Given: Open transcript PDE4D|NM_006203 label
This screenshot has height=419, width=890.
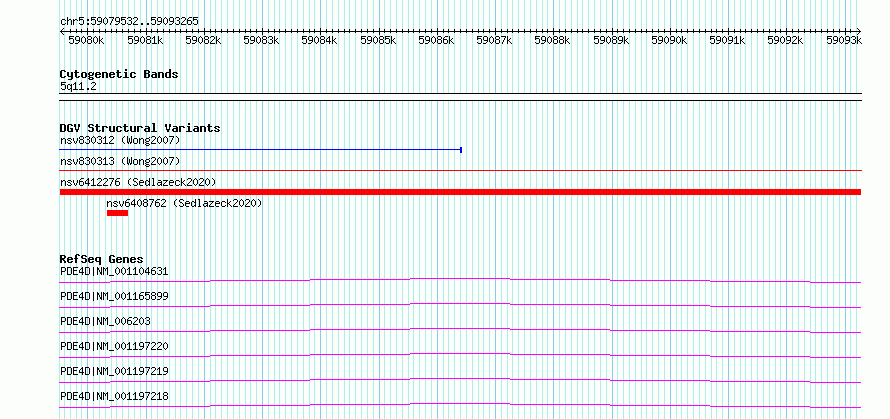Looking at the screenshot, I should (x=105, y=321).
